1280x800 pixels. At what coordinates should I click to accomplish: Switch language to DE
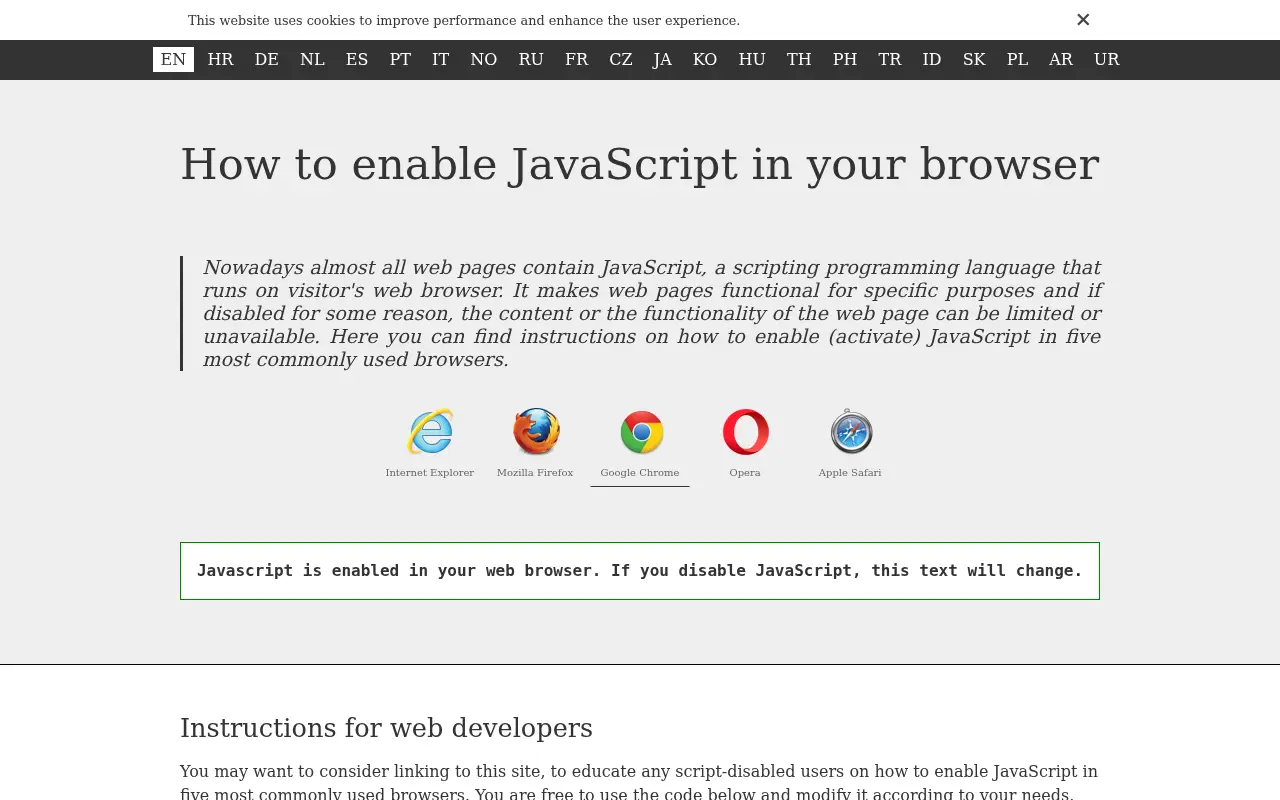tap(266, 59)
